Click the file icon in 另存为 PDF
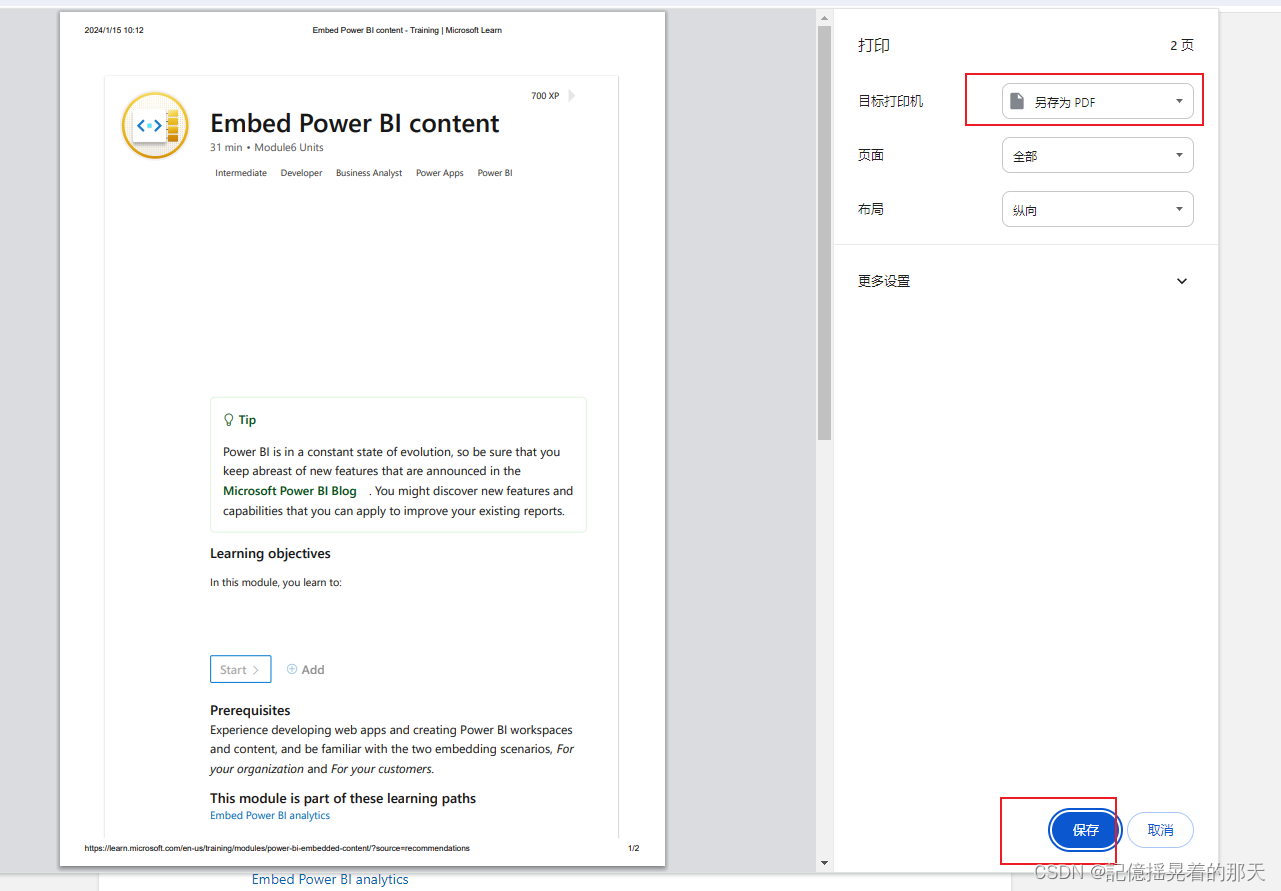This screenshot has height=891, width=1281. (x=1017, y=101)
